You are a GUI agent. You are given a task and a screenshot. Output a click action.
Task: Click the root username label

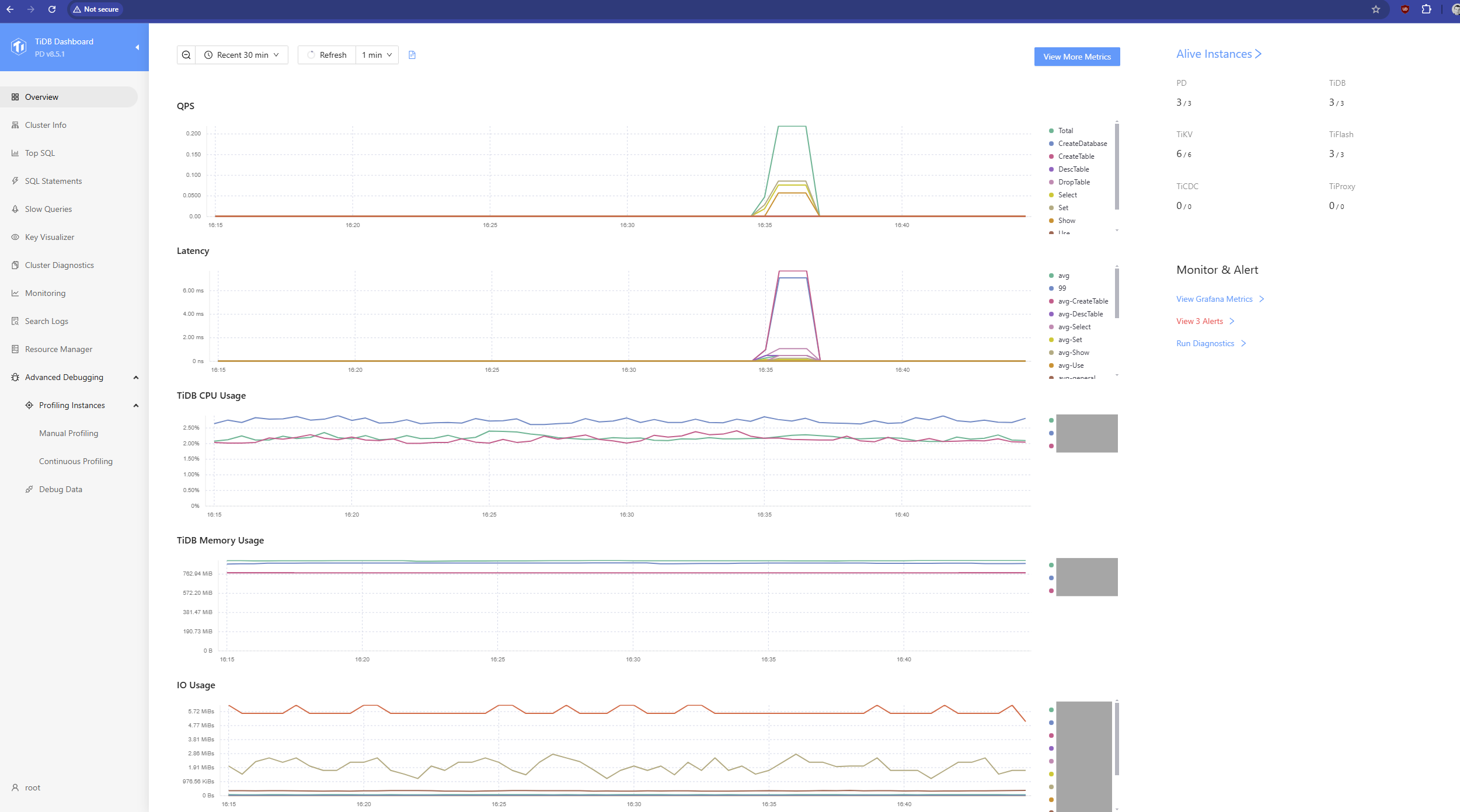click(x=33, y=787)
